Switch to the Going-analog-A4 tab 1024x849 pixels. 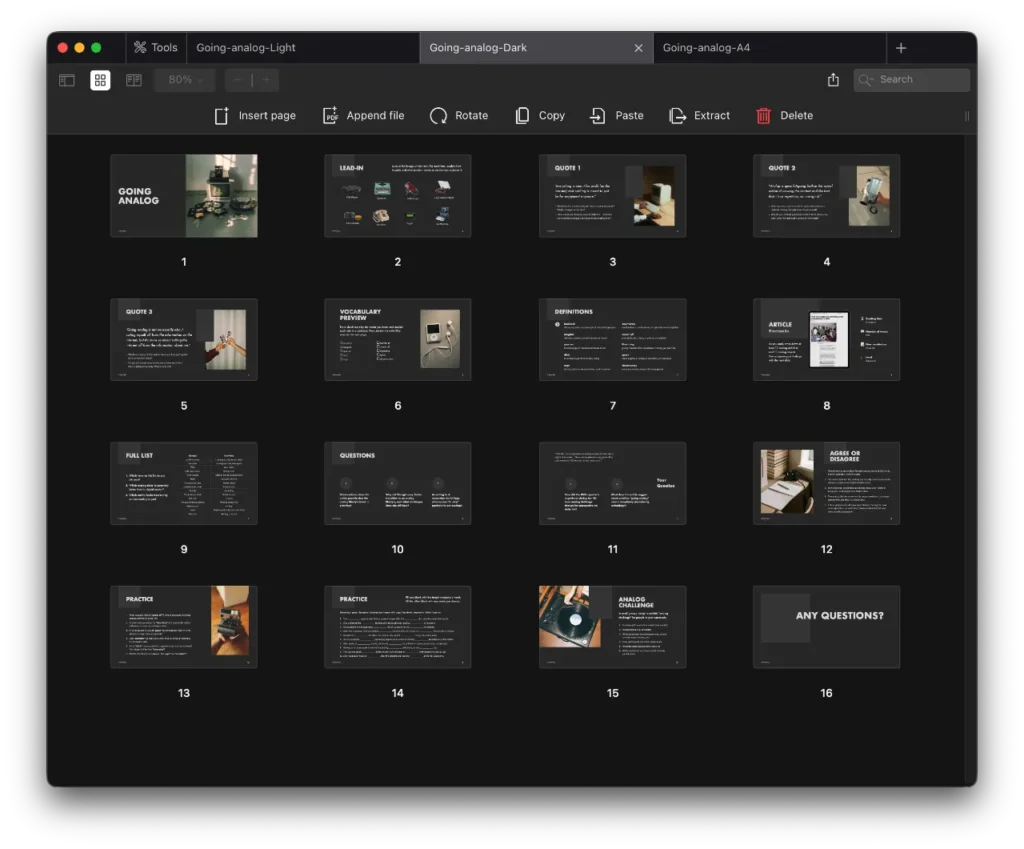point(706,47)
